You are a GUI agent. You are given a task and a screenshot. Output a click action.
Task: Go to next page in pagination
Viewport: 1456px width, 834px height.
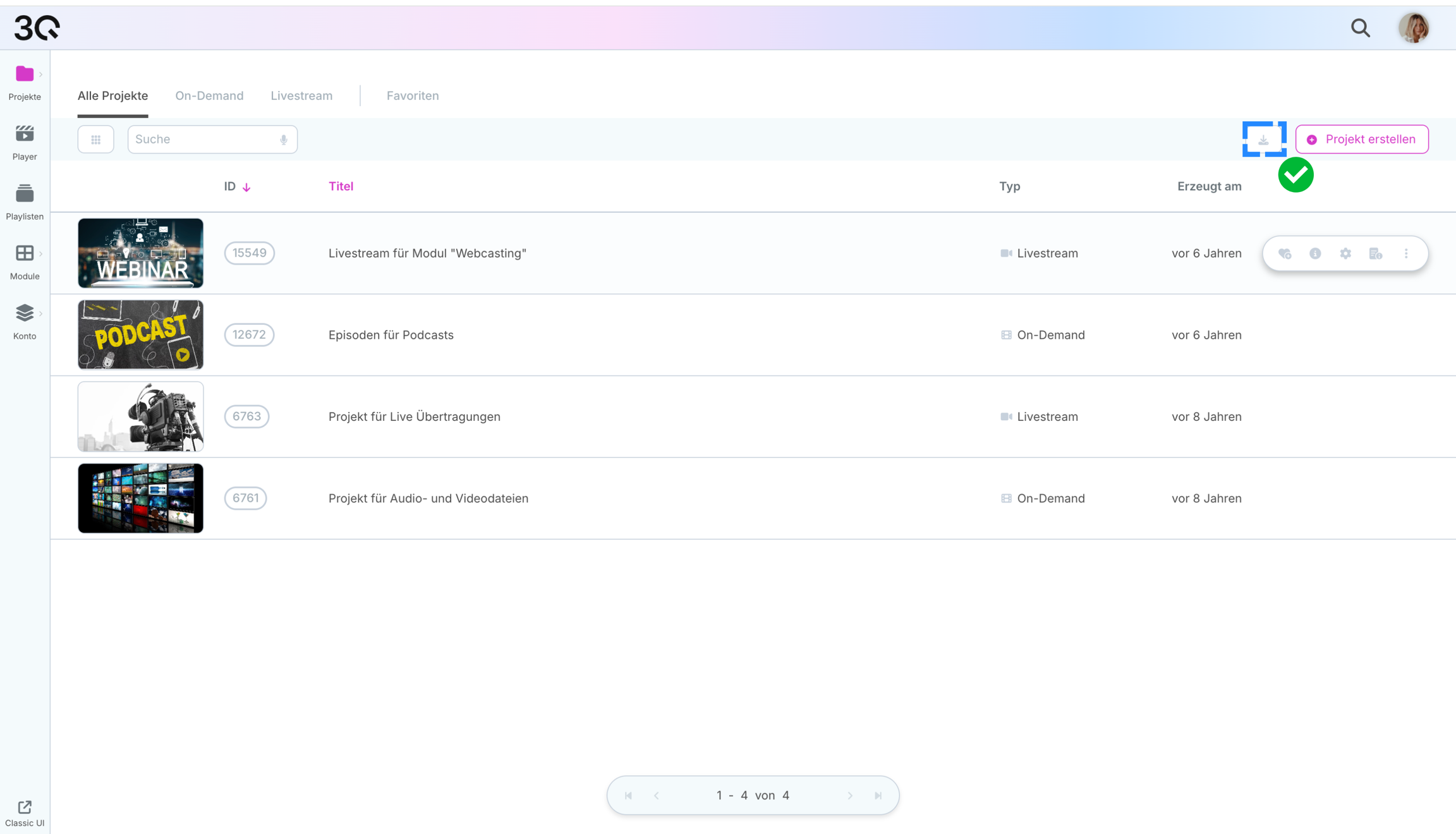pos(850,795)
